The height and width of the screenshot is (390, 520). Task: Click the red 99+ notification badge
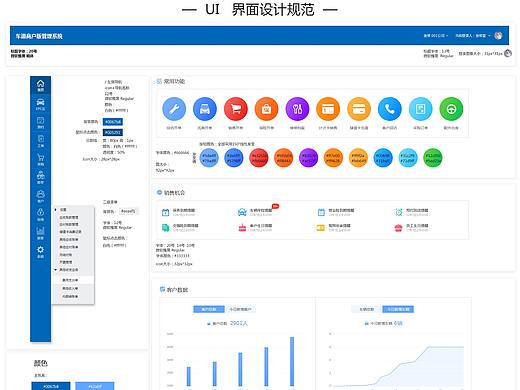click(275, 206)
